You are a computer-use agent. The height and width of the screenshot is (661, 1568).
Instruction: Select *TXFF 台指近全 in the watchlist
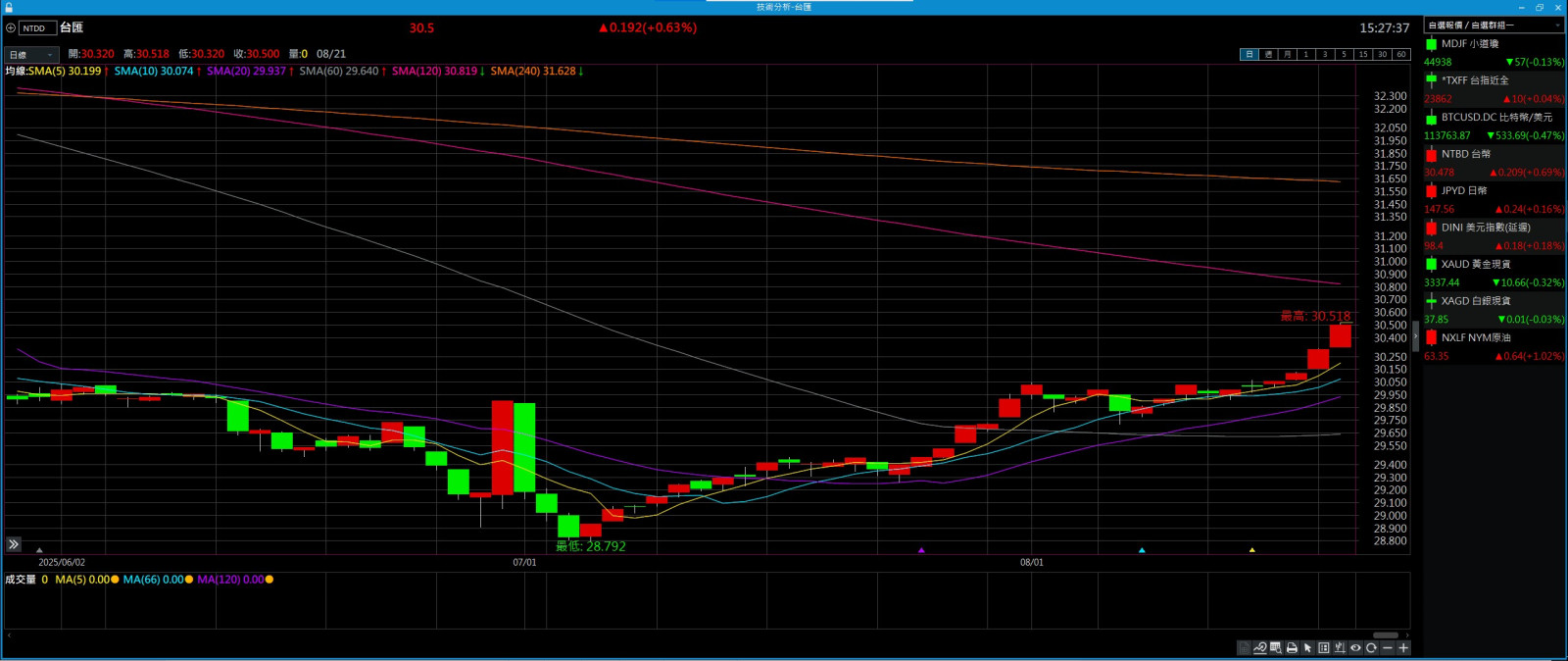[x=1494, y=89]
